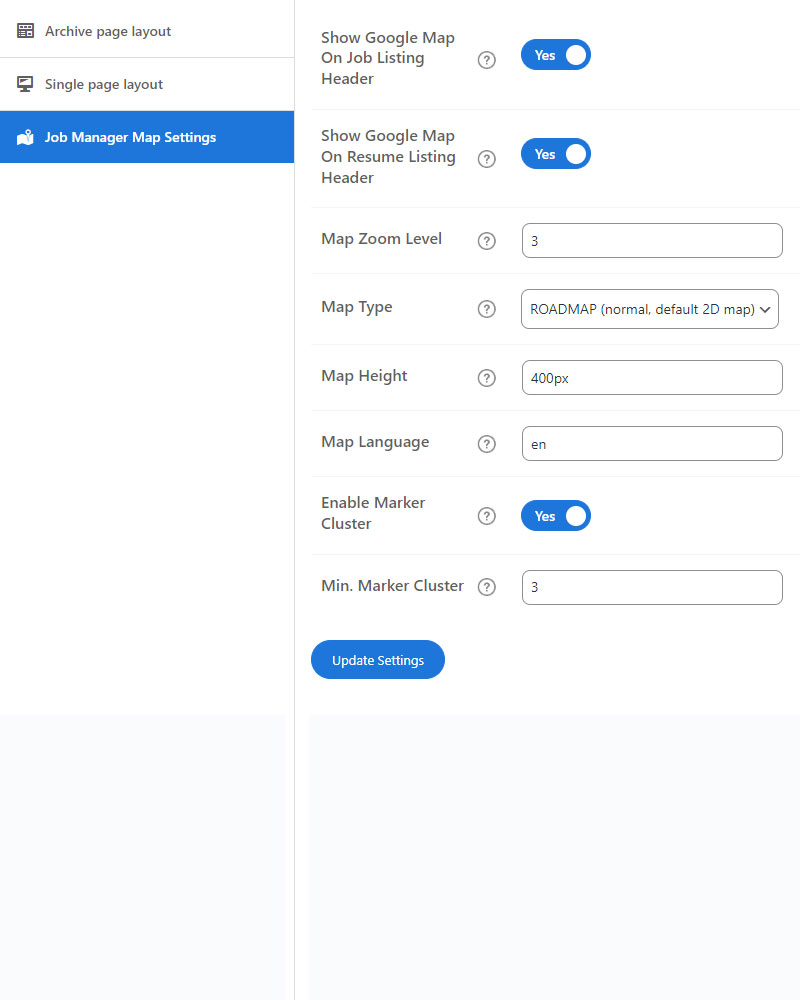The width and height of the screenshot is (800, 1000).
Task: Open the Map Type dropdown
Action: click(x=650, y=309)
